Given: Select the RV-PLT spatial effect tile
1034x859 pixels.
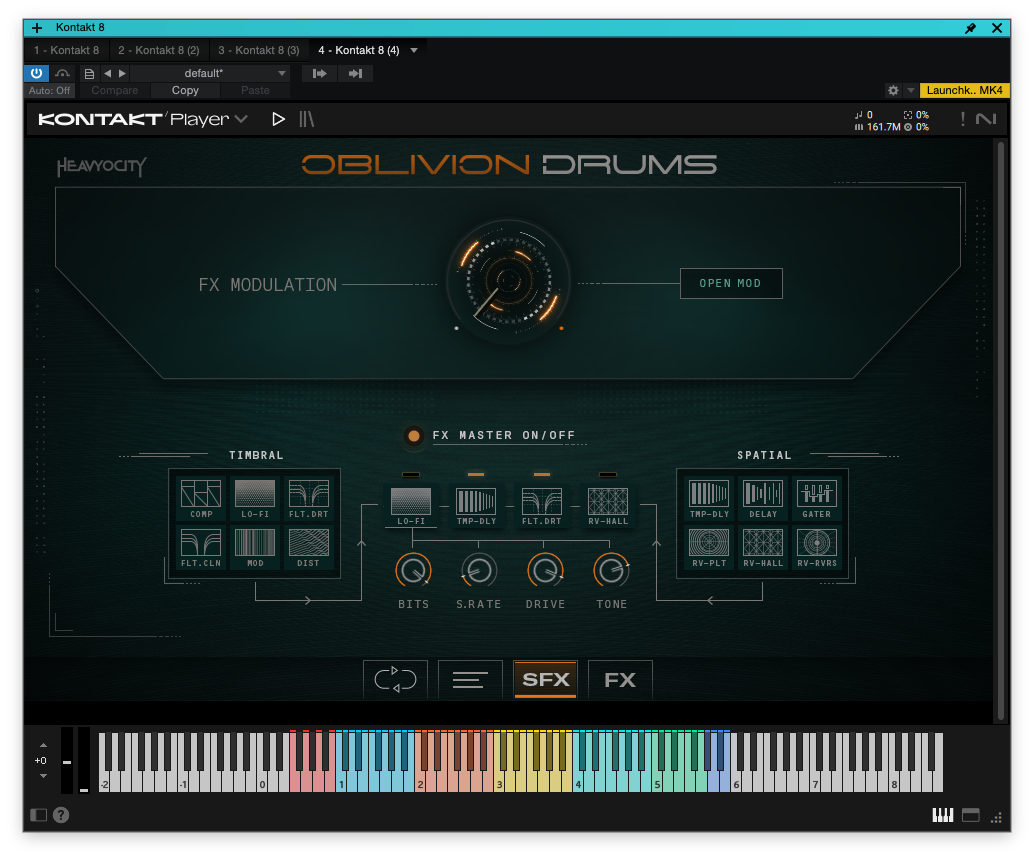Looking at the screenshot, I should tap(709, 548).
